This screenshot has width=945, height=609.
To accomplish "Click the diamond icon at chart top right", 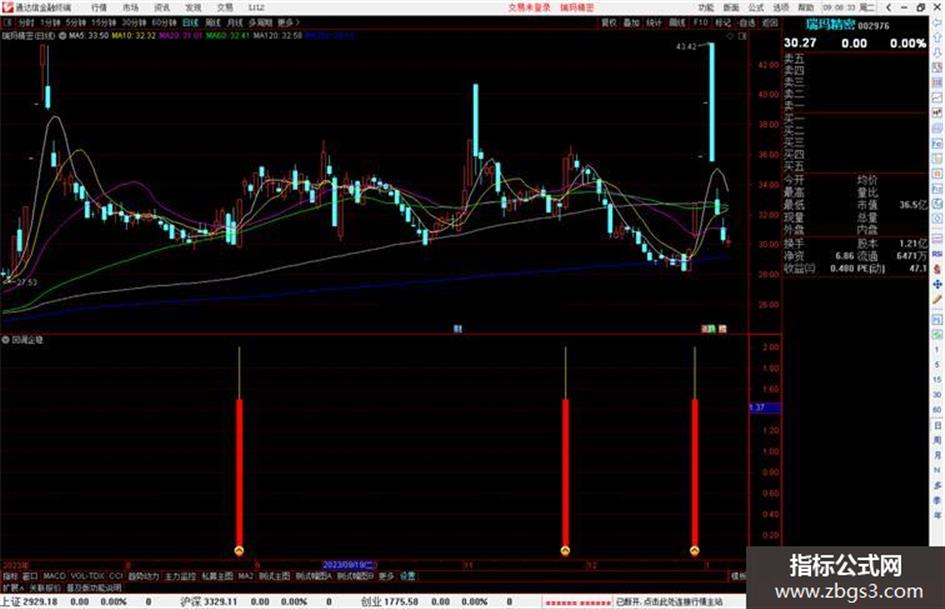I will (x=730, y=36).
